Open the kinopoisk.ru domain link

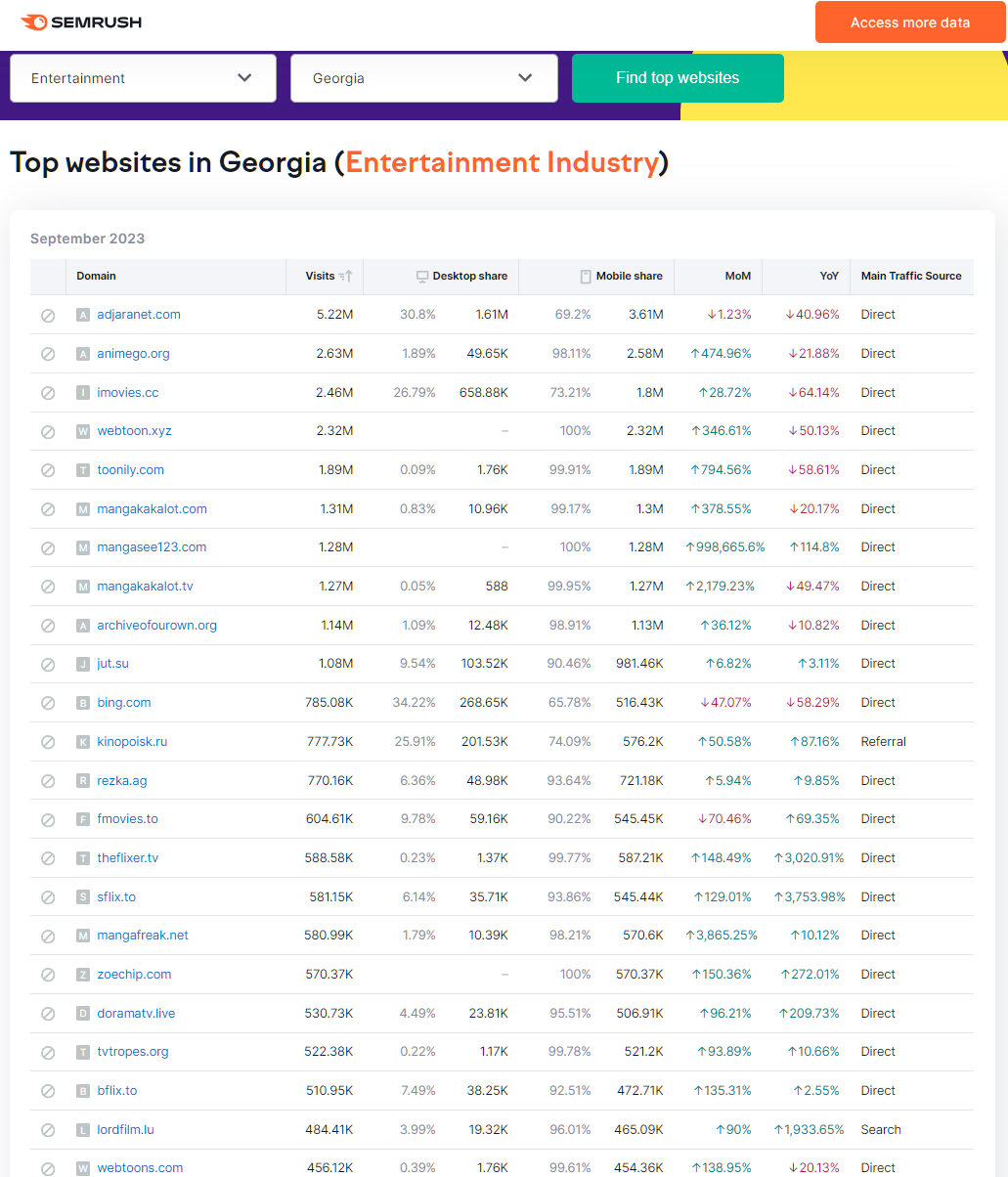pos(132,742)
